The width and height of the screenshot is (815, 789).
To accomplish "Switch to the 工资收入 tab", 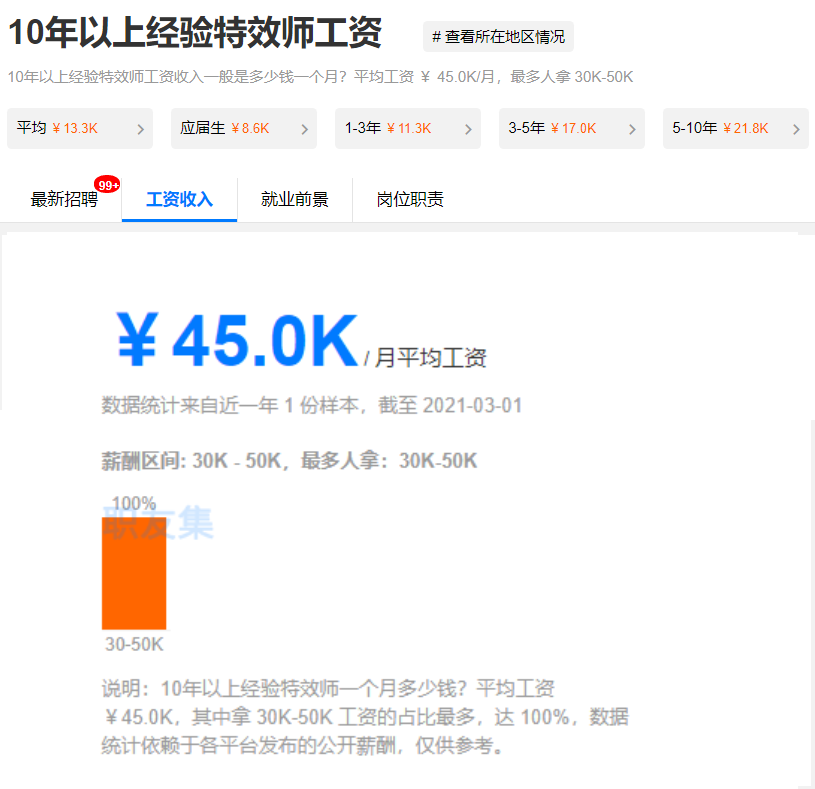I will [179, 200].
